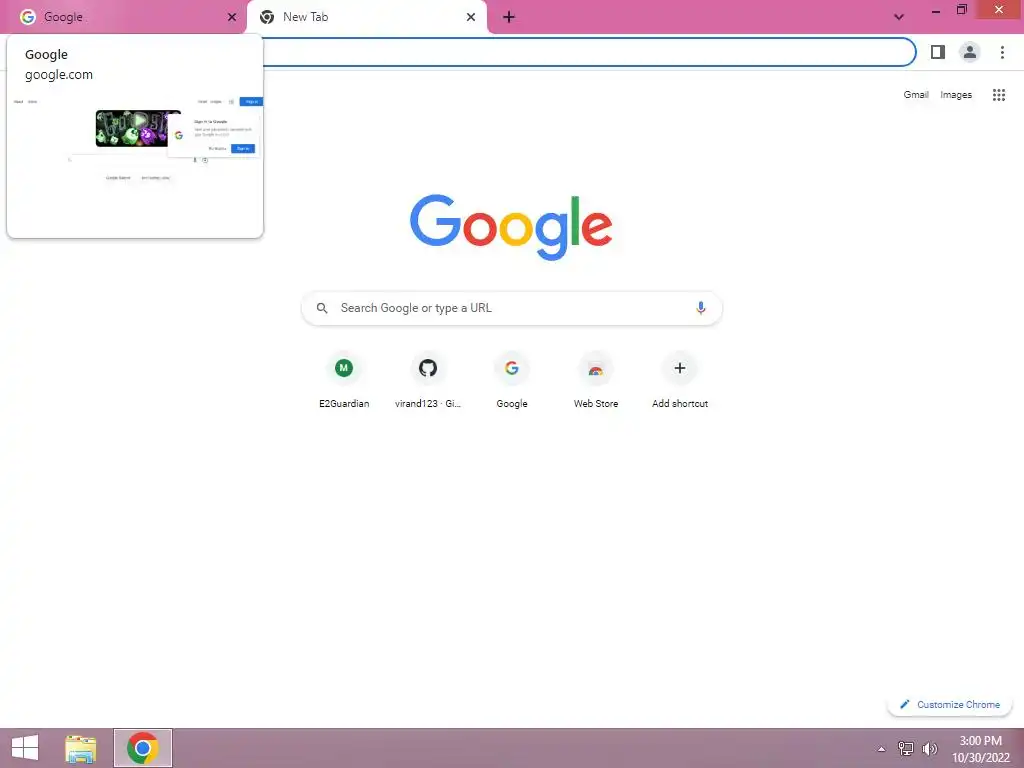Open the Google shortcut tile

point(511,381)
